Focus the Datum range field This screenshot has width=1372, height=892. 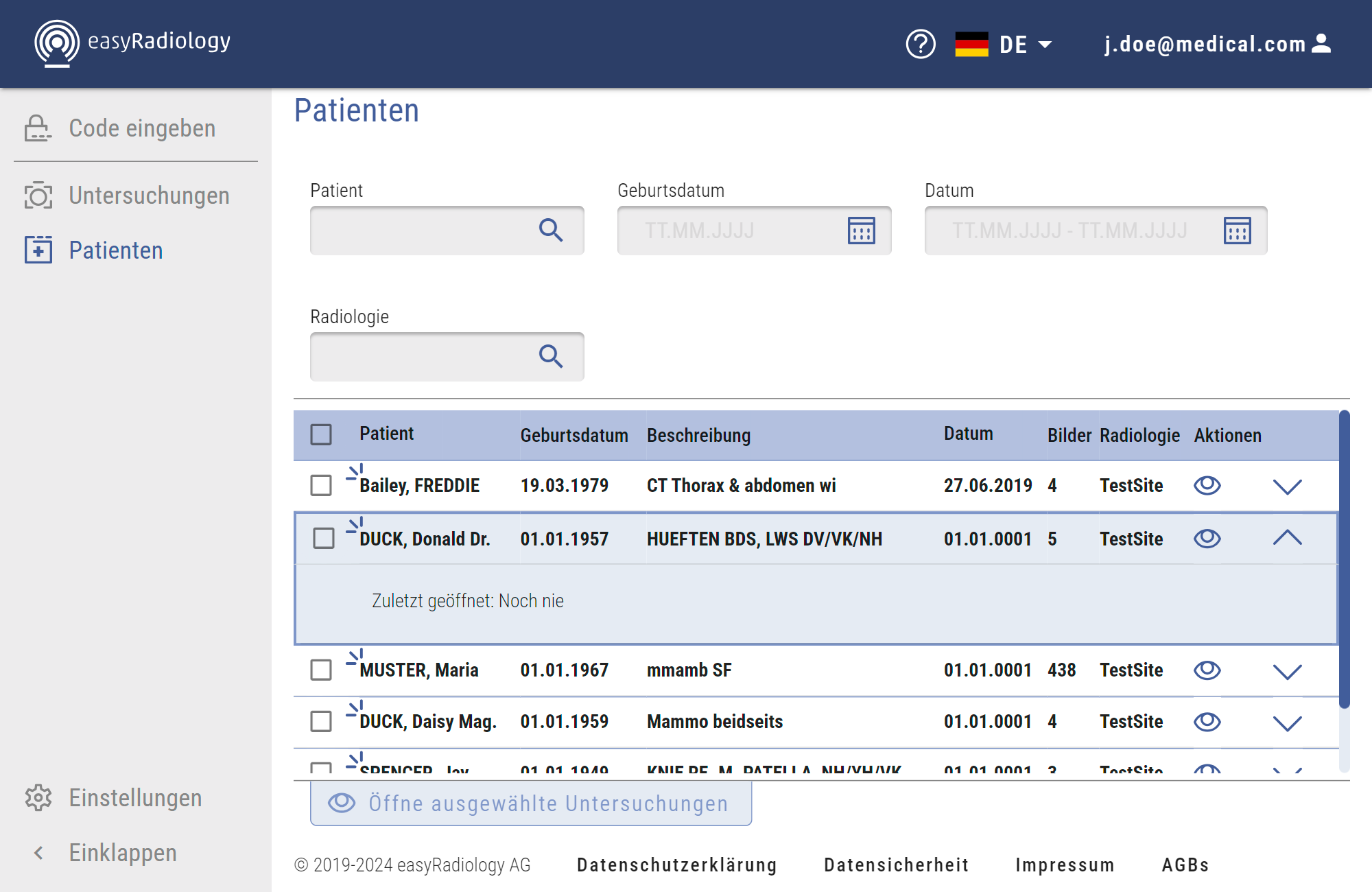(1096, 231)
